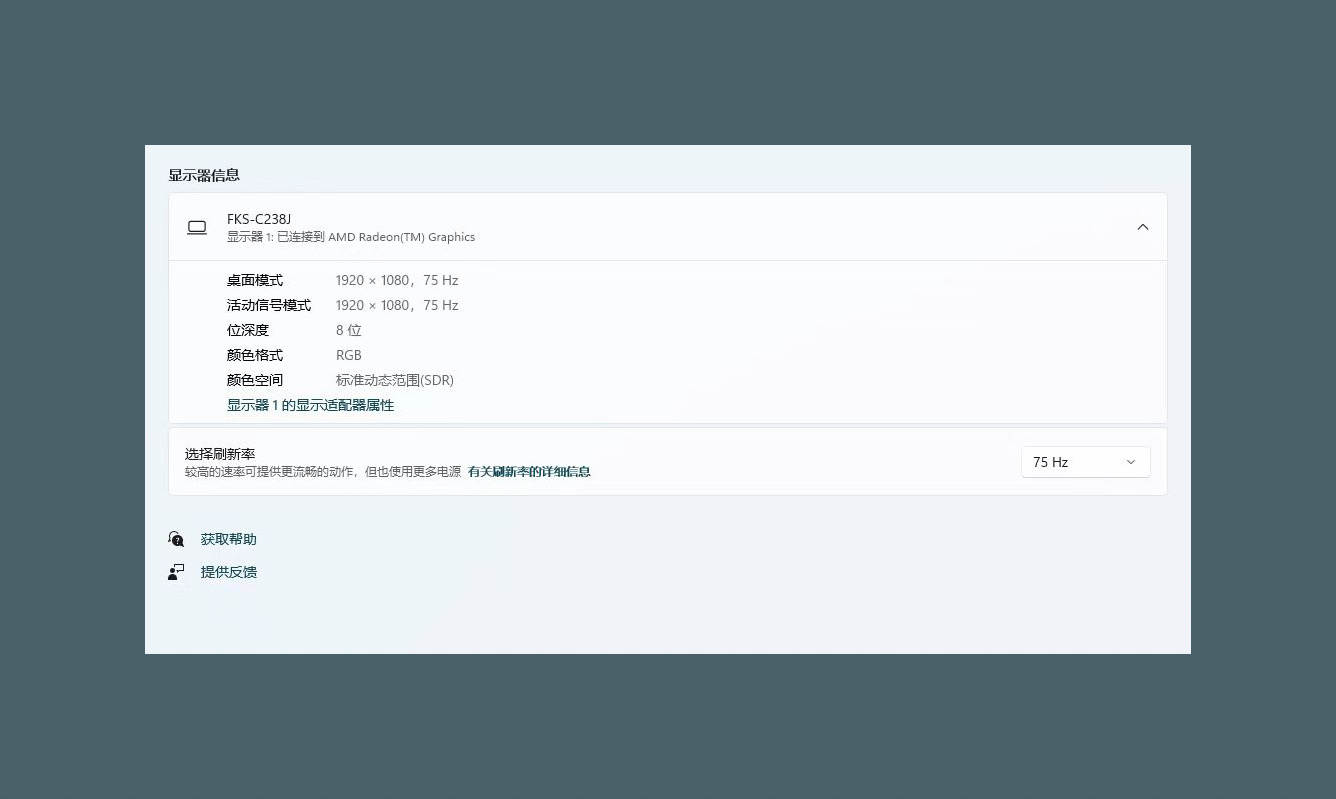
Task: Open the 获取帮助 link
Action: click(228, 539)
